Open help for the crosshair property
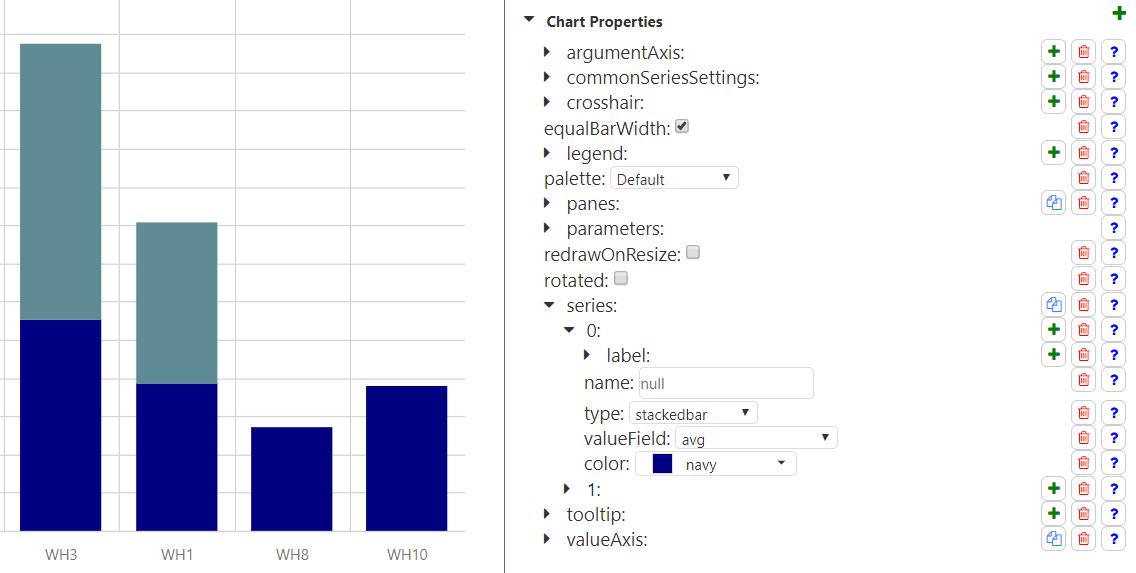The width and height of the screenshot is (1136, 573). (1113, 102)
